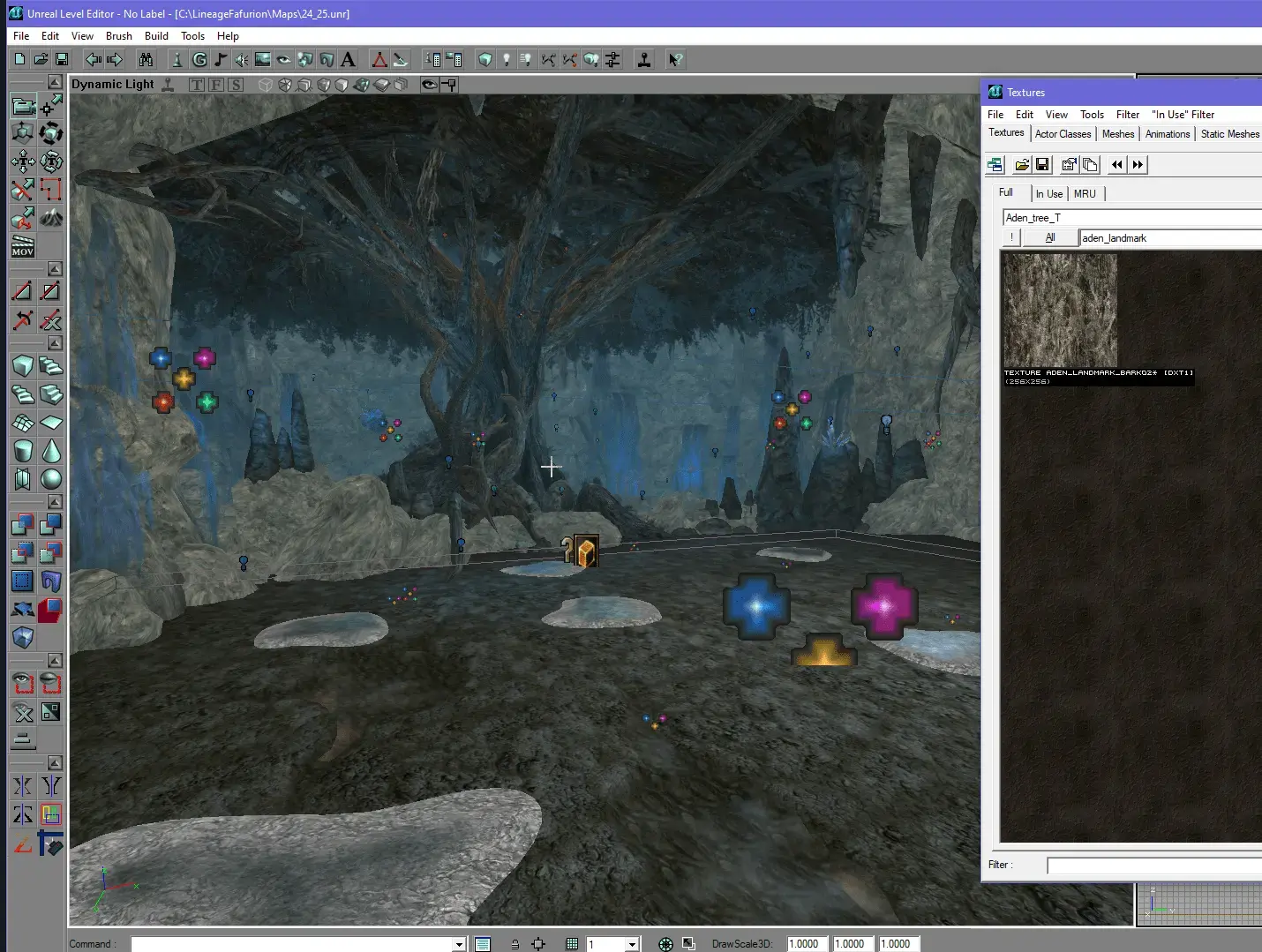Click the Build Geometry cube icon

[485, 59]
